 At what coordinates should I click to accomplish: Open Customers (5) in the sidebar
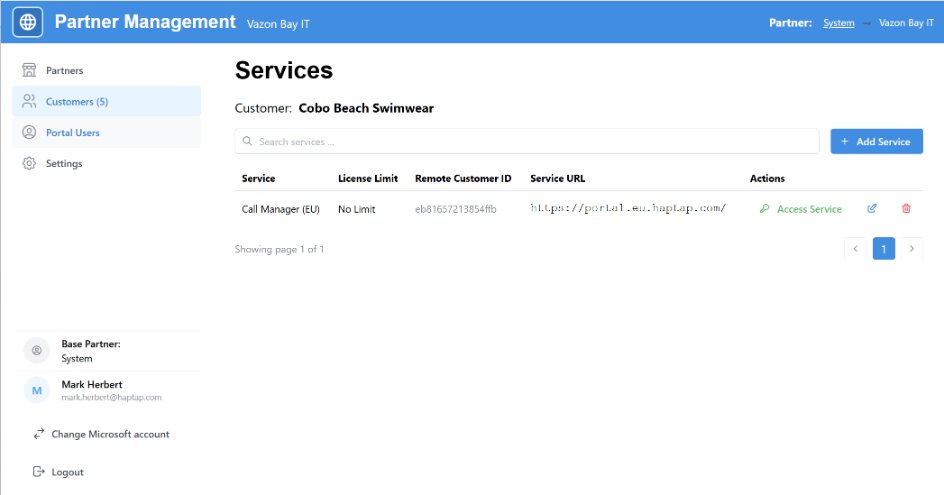click(76, 102)
